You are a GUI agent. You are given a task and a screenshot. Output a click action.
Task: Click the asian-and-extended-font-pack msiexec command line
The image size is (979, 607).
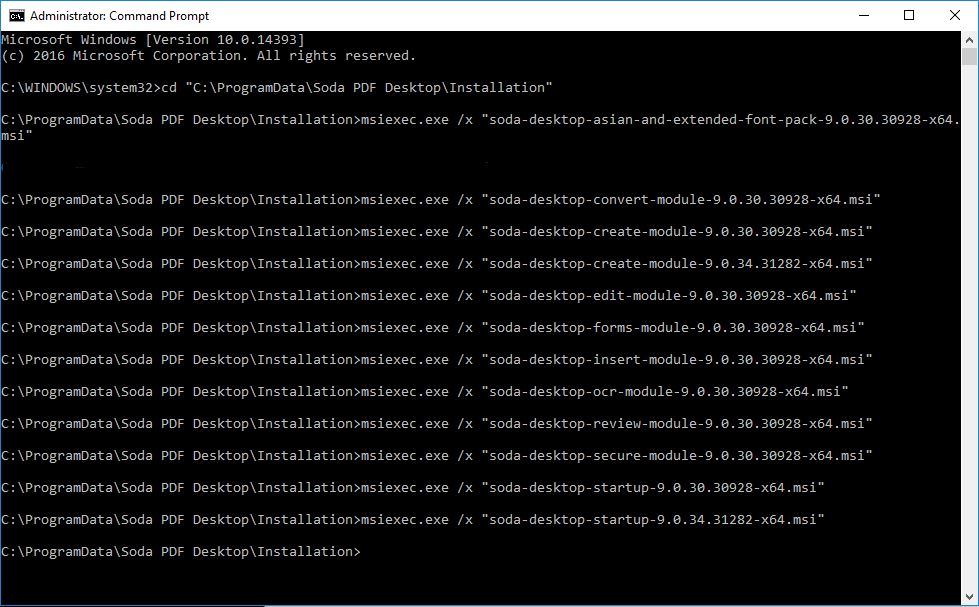(480, 127)
